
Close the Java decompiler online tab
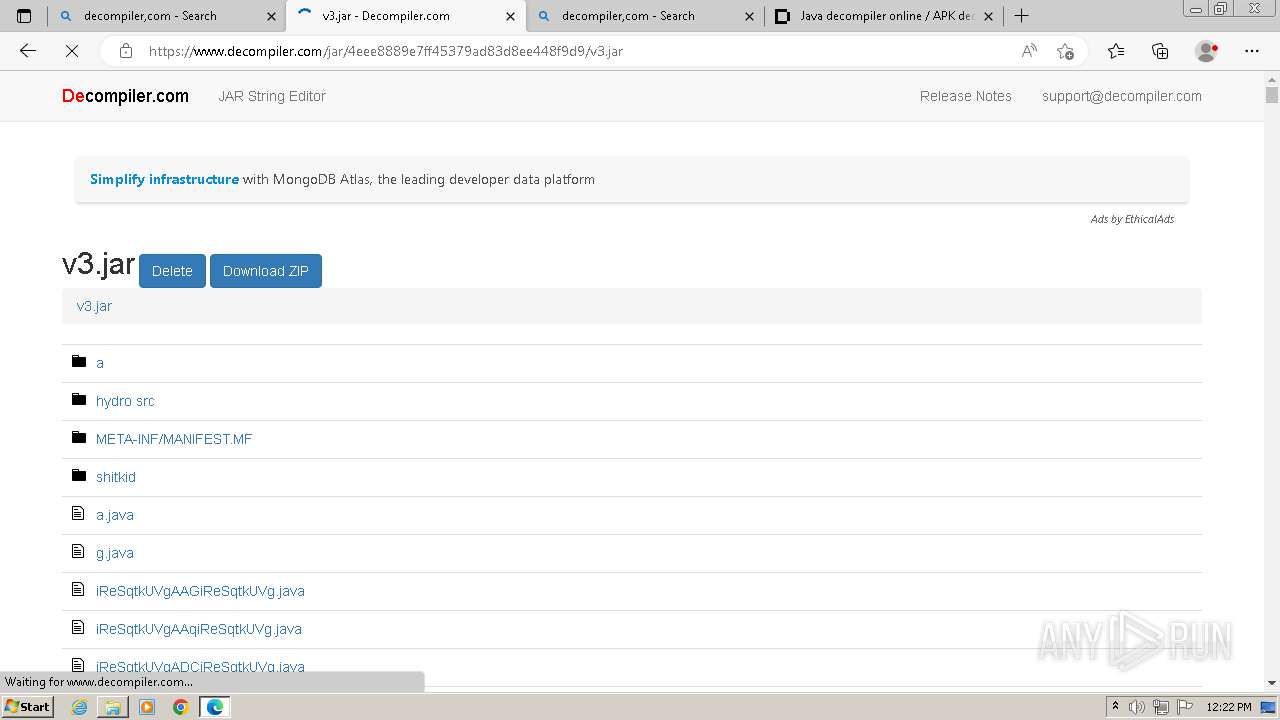pyautogui.click(x=989, y=16)
